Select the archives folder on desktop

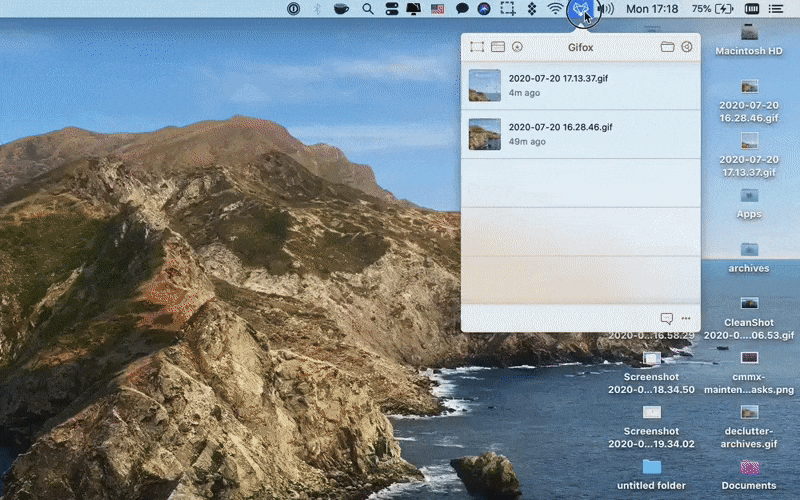(749, 257)
